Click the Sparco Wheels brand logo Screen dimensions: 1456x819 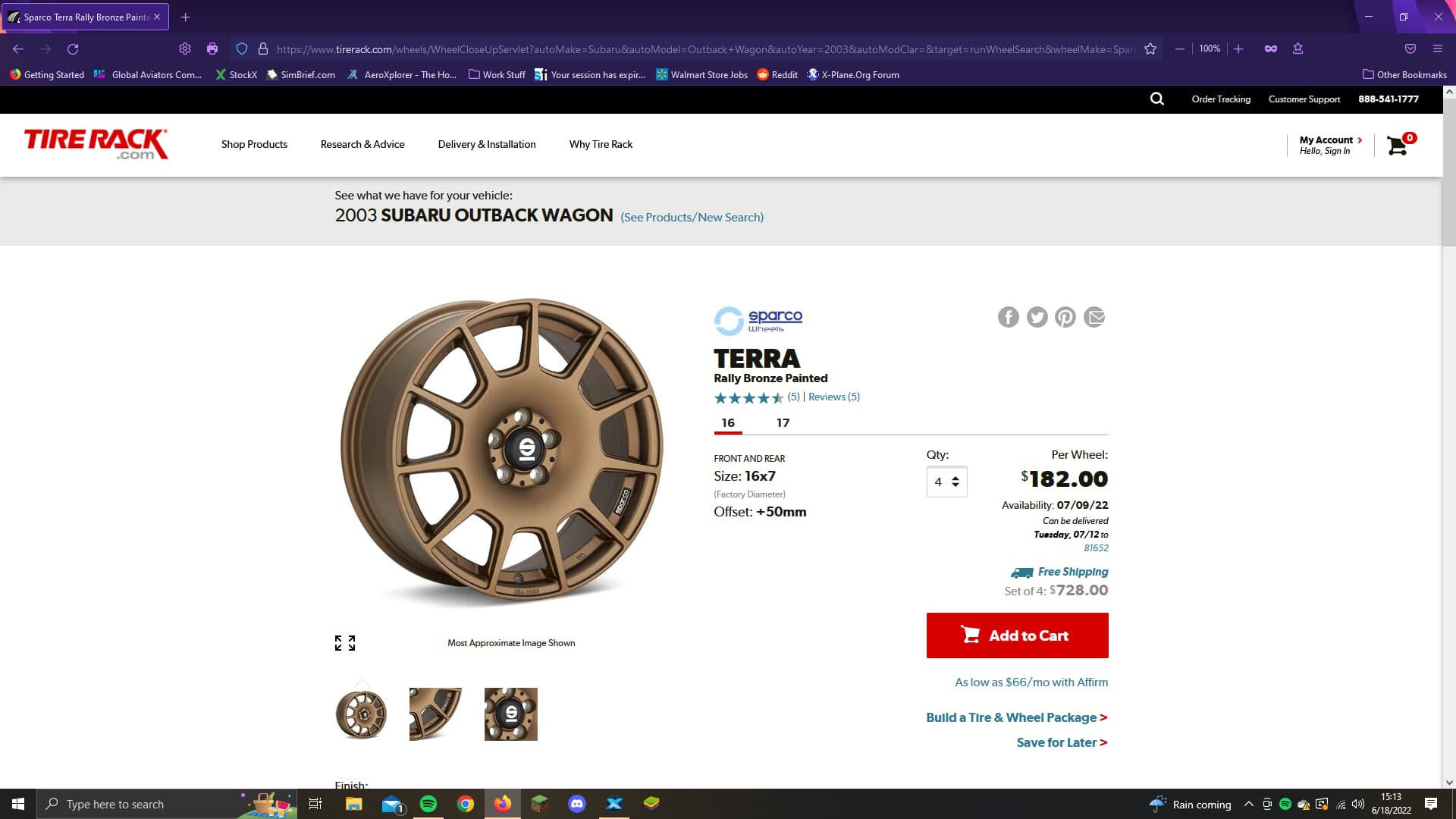pyautogui.click(x=758, y=321)
